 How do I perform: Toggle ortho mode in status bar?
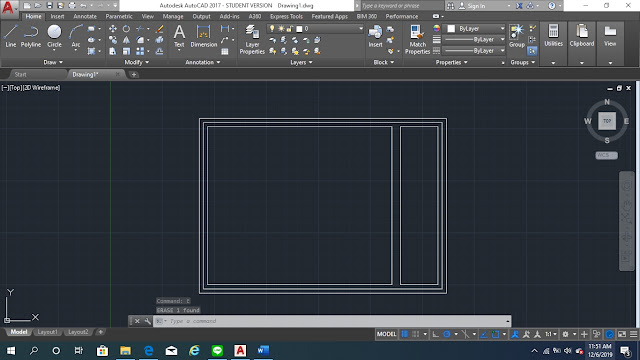(x=436, y=334)
